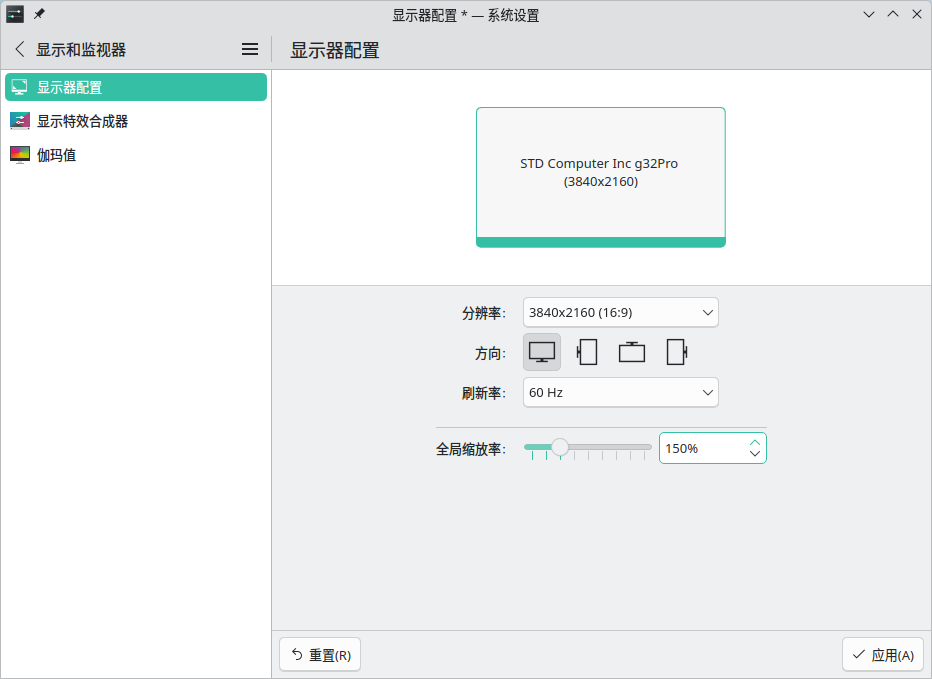
Task: Increase scale with spinbox up arrow
Action: click(755, 442)
